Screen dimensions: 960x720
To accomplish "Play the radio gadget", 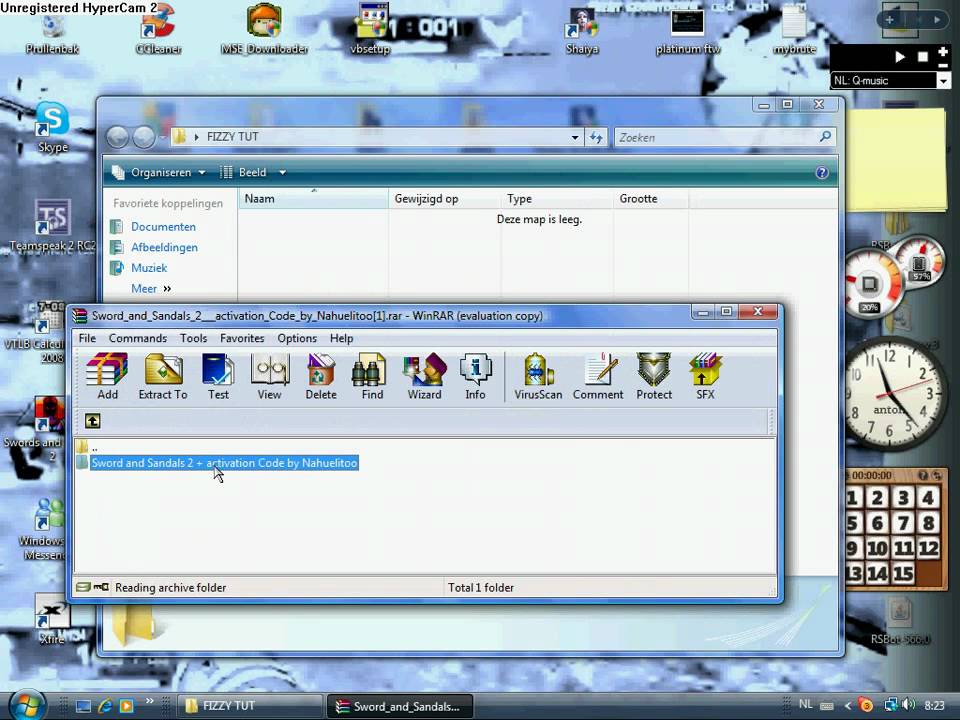I will [899, 57].
